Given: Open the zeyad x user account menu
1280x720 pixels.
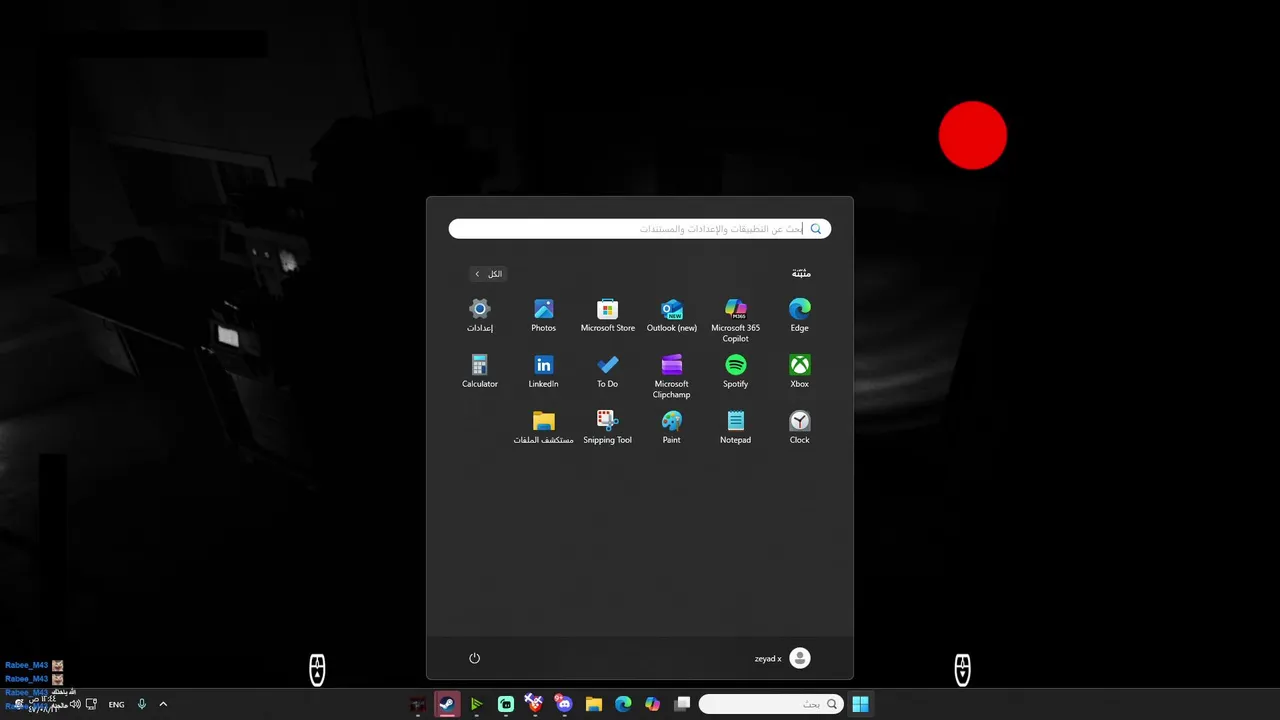Looking at the screenshot, I should [x=783, y=658].
